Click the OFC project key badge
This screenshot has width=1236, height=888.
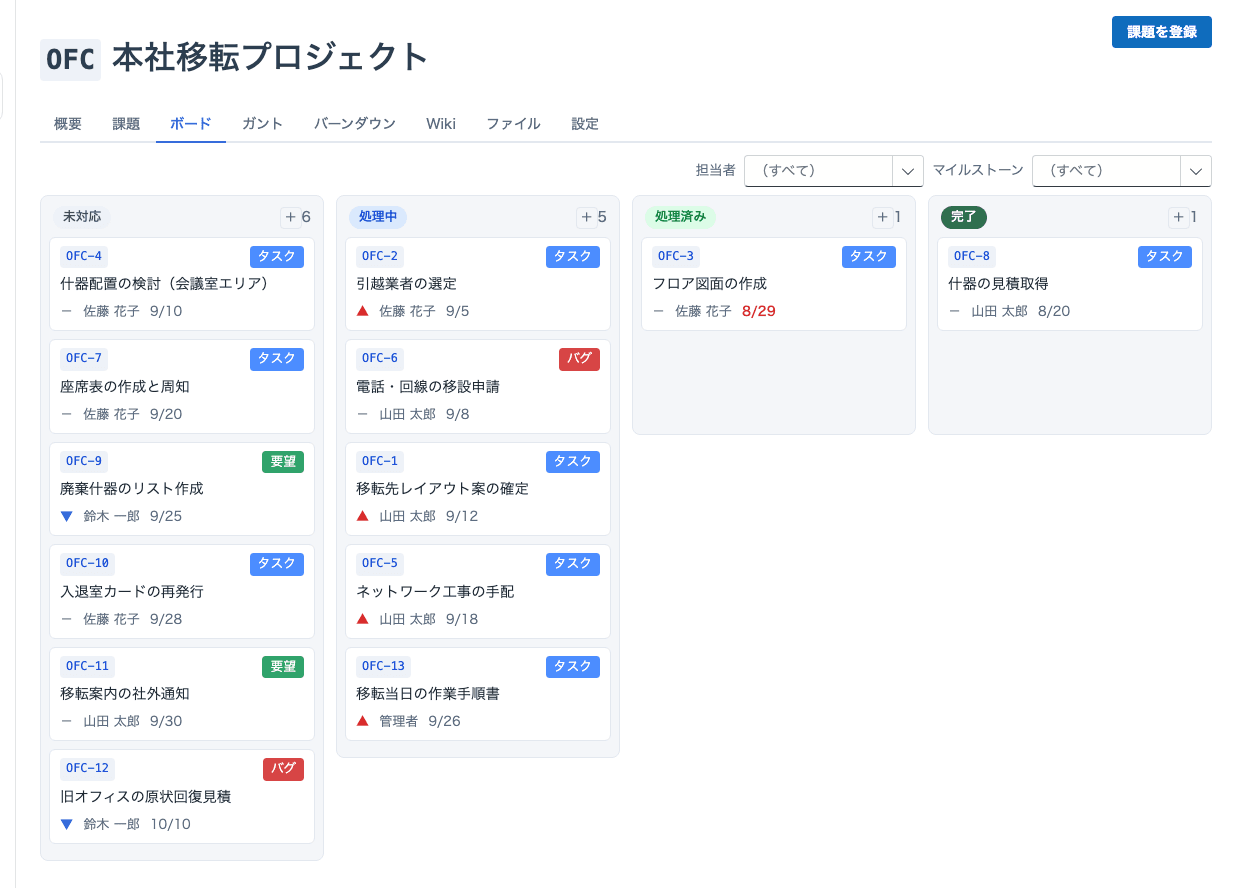pos(70,59)
